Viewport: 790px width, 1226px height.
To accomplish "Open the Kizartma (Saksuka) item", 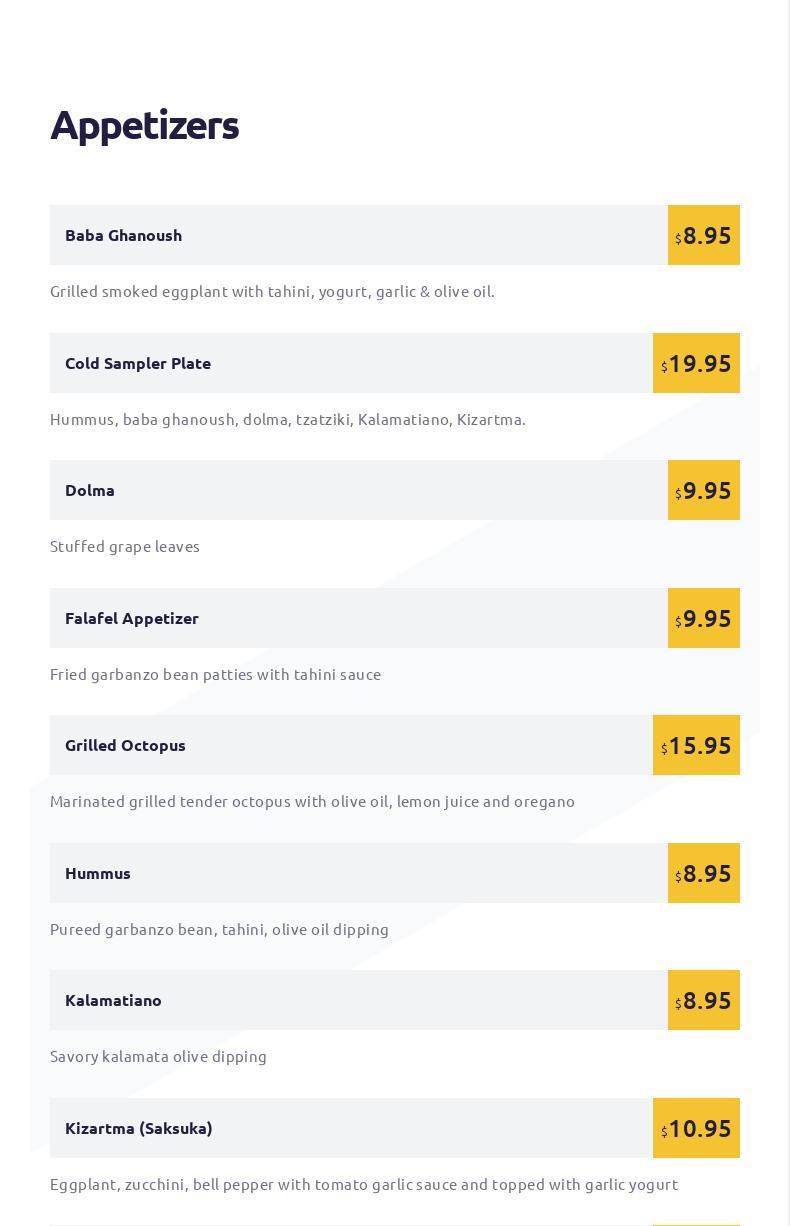I will [139, 1128].
